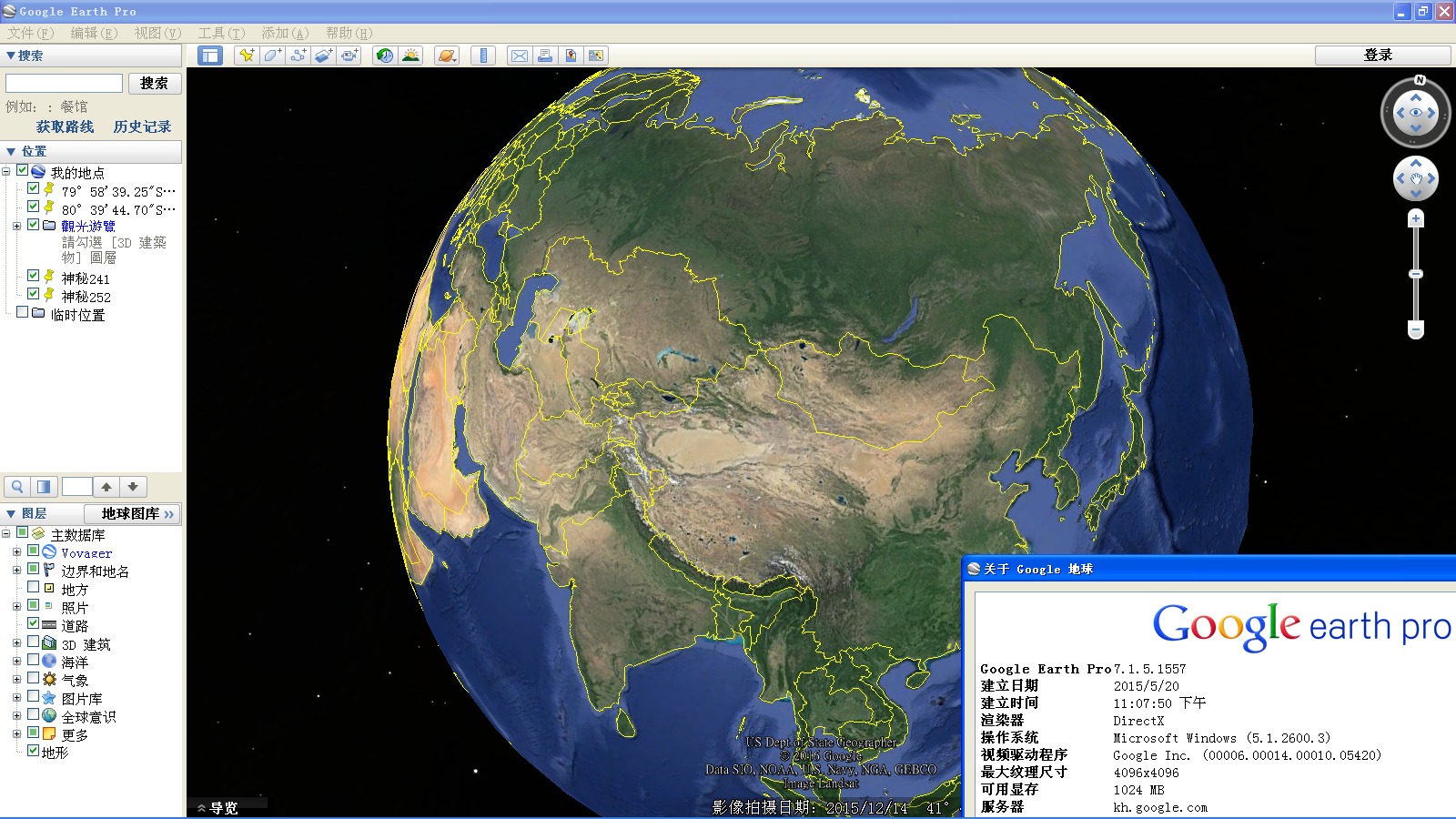This screenshot has width=1456, height=819.
Task: Open the 帮助(H) menu
Action: [x=349, y=33]
